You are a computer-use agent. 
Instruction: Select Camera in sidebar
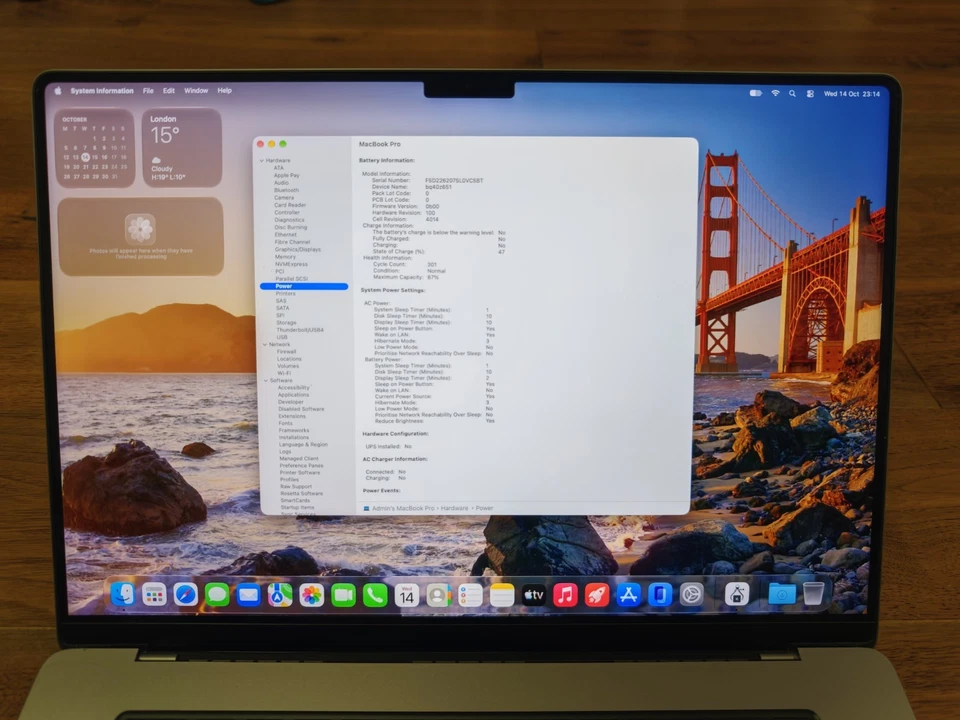(x=284, y=197)
